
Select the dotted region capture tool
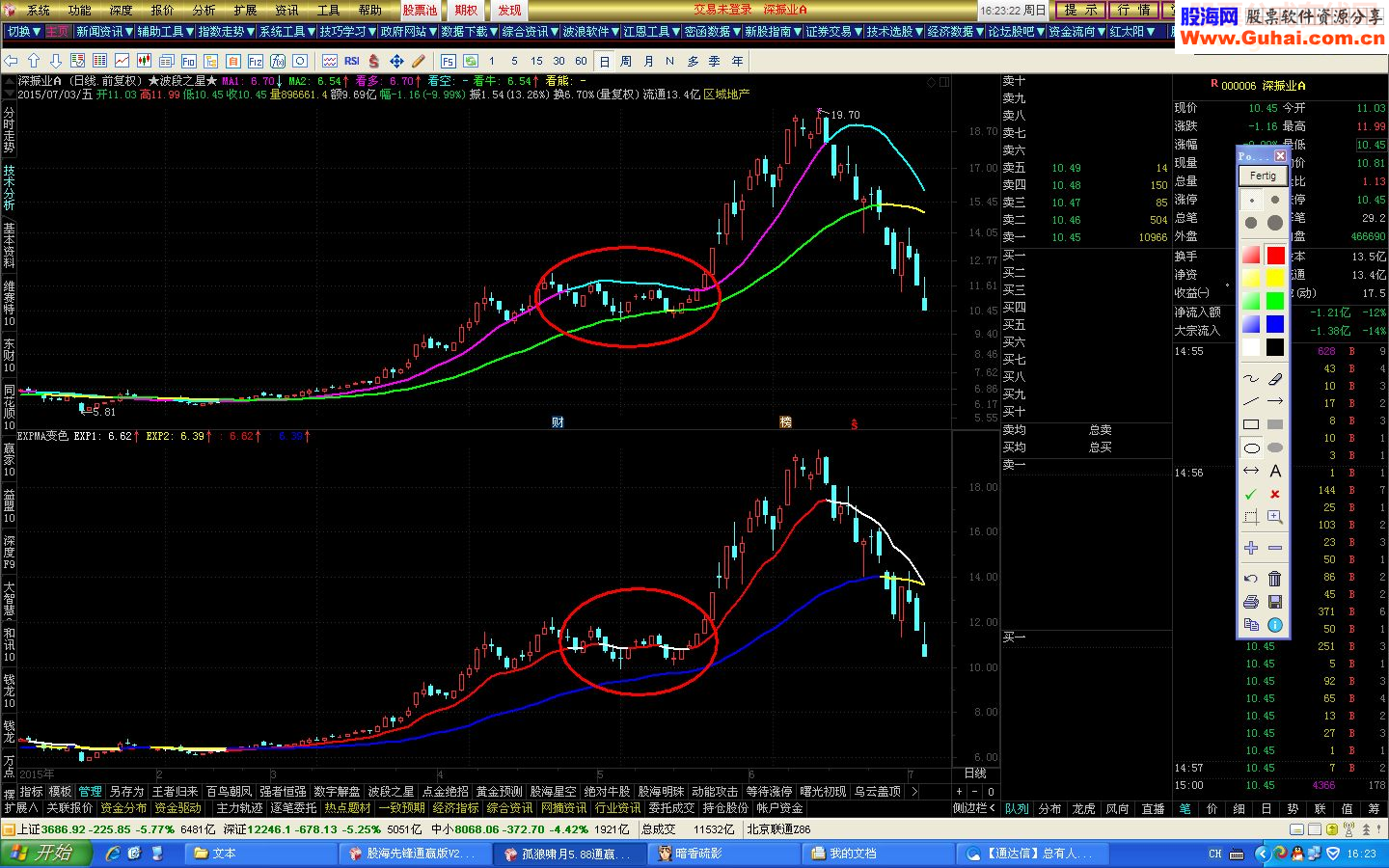click(x=1251, y=517)
